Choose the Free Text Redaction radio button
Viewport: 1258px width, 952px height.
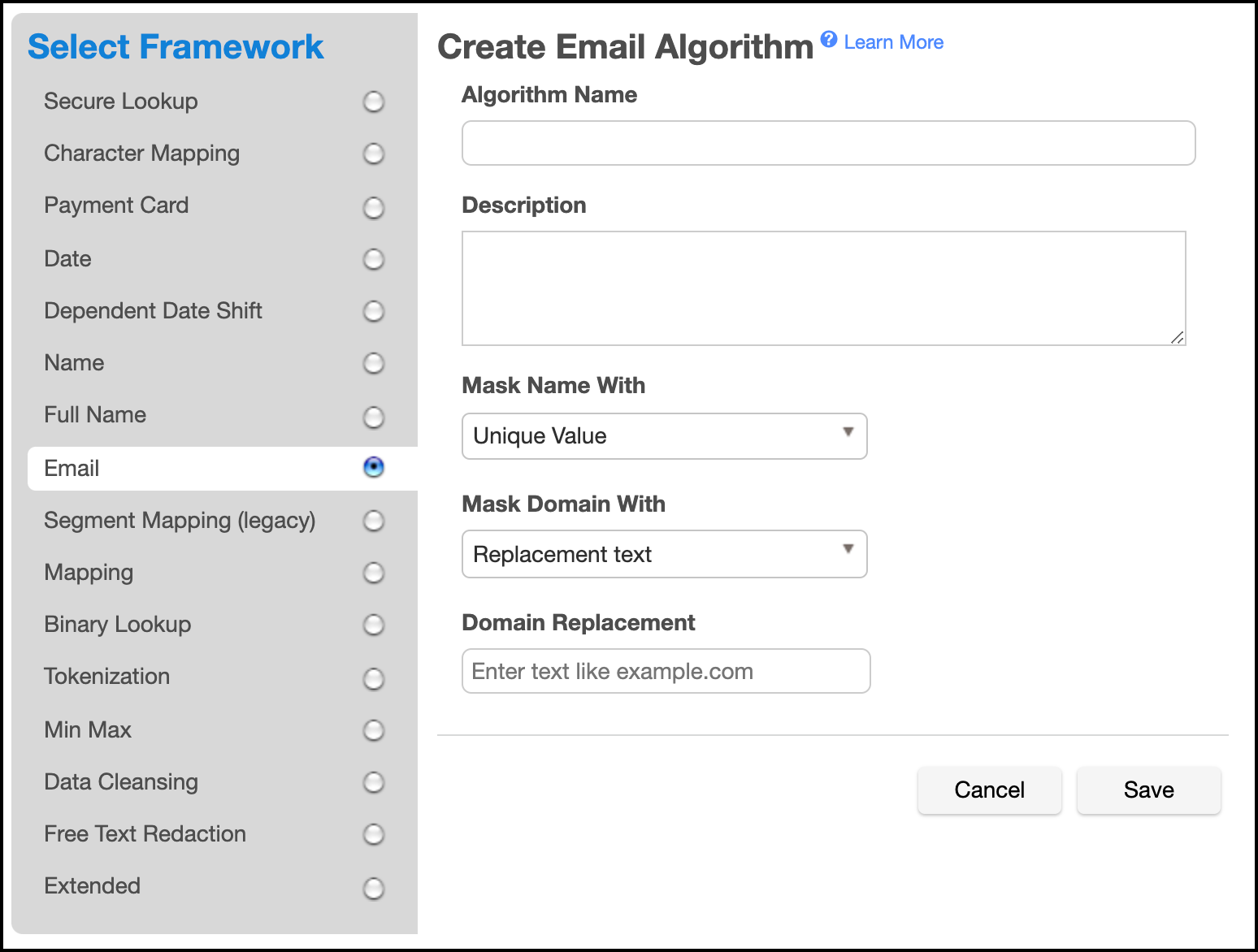(x=373, y=834)
